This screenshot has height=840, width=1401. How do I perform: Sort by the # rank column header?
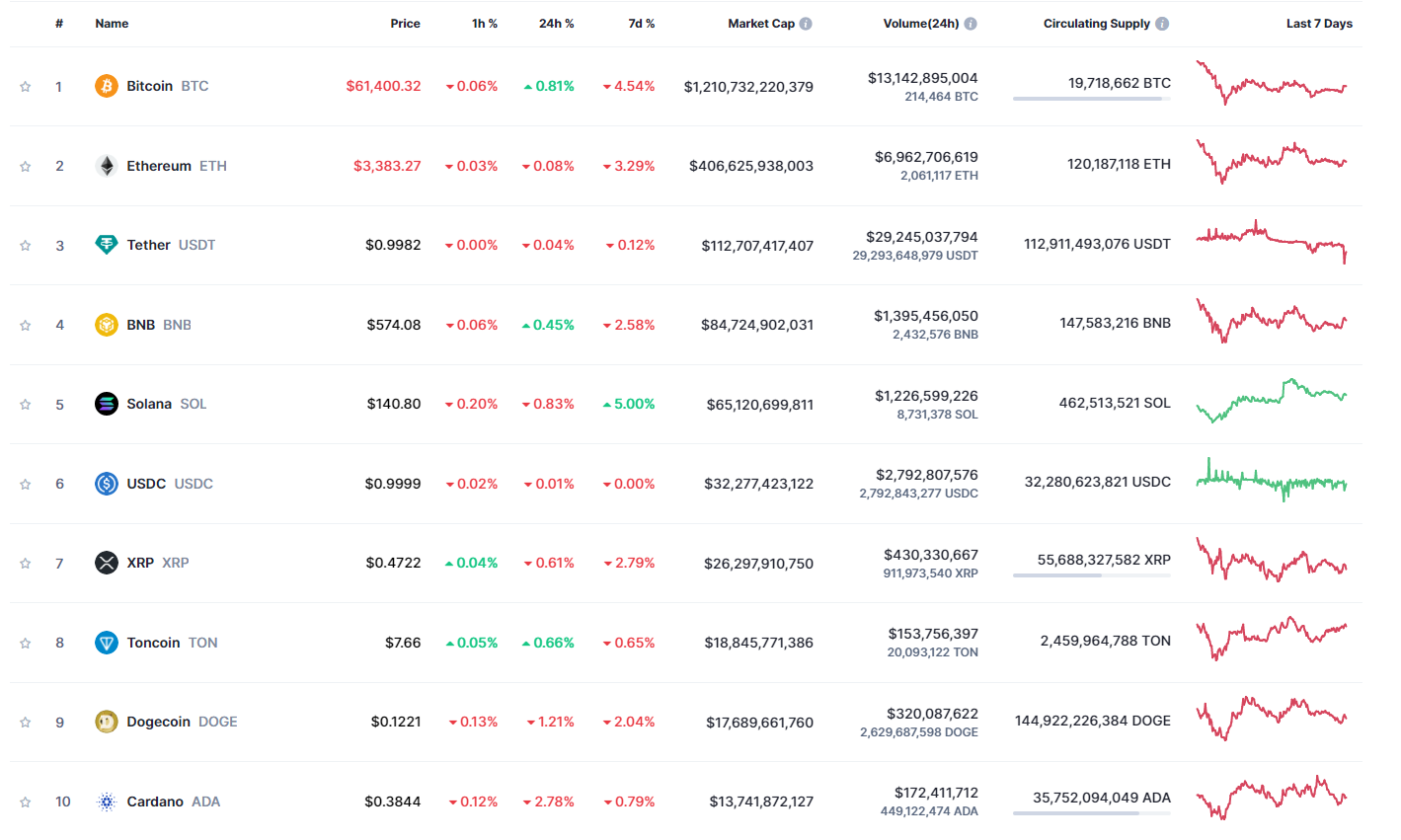tap(59, 24)
